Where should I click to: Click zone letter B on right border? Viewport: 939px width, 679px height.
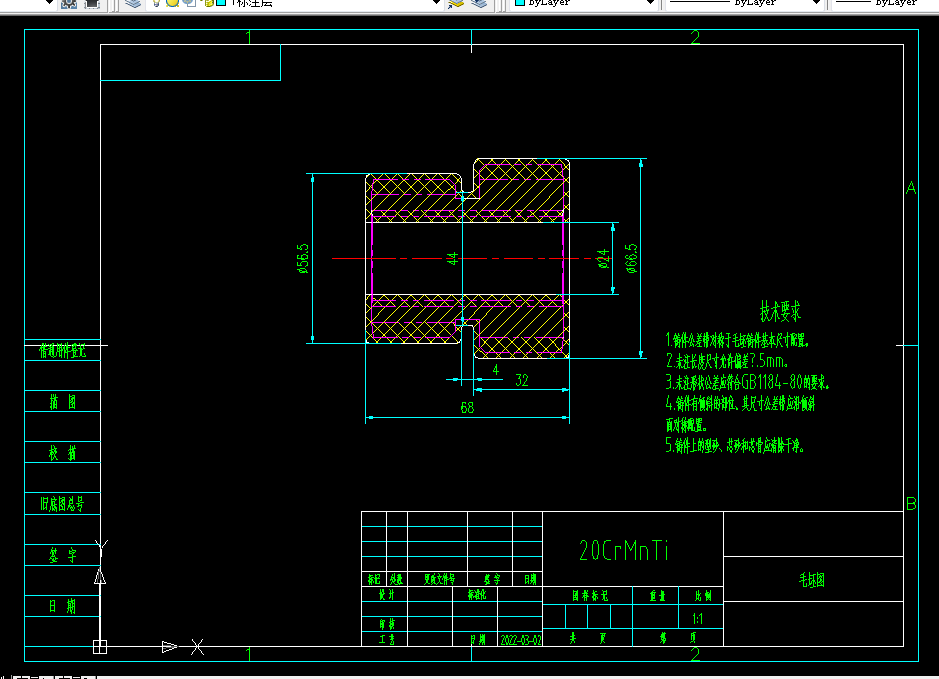pyautogui.click(x=911, y=504)
